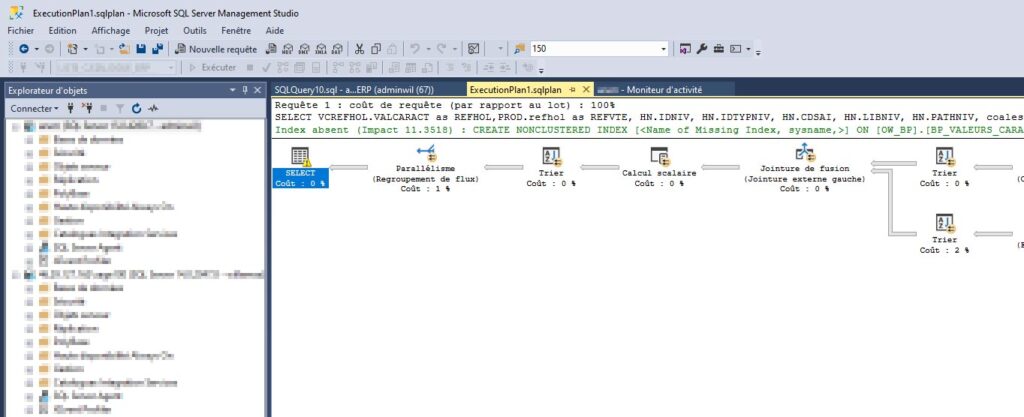Click the open file folder icon
The width and height of the screenshot is (1024, 417).
tap(125, 49)
